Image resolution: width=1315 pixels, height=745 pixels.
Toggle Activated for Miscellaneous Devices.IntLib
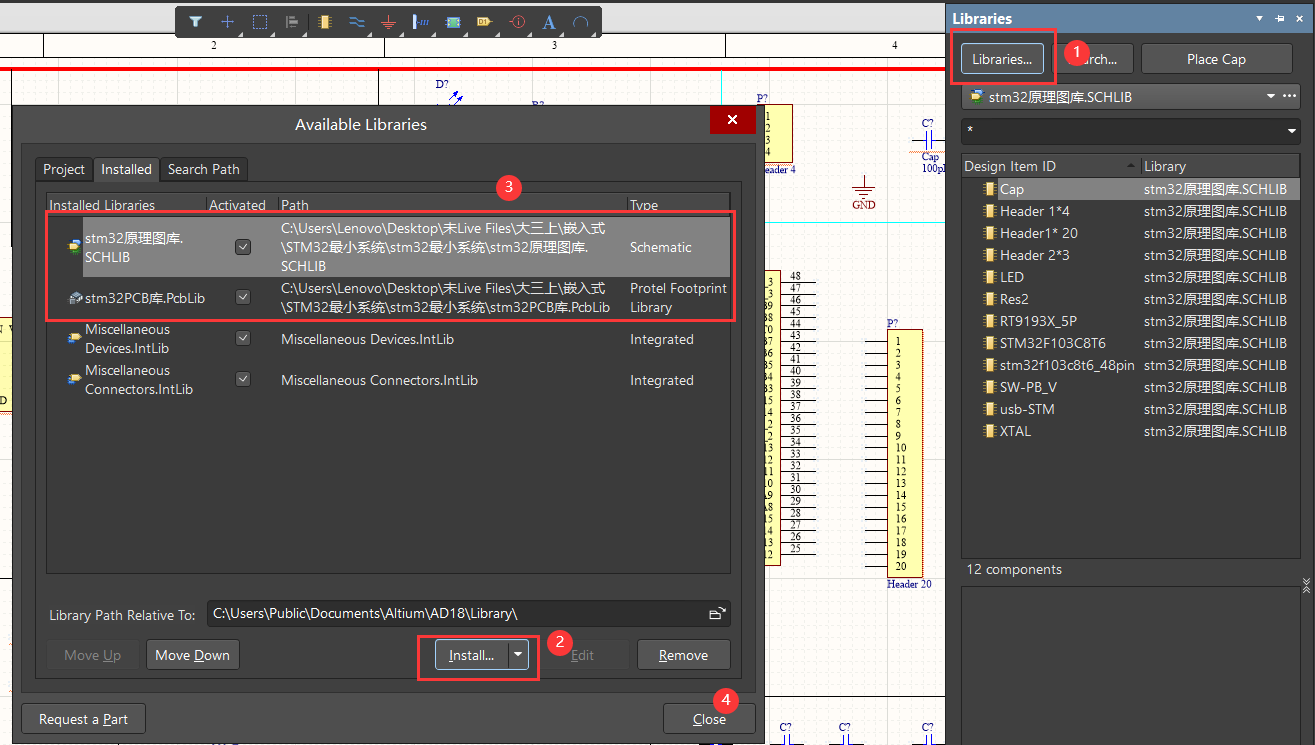point(243,339)
